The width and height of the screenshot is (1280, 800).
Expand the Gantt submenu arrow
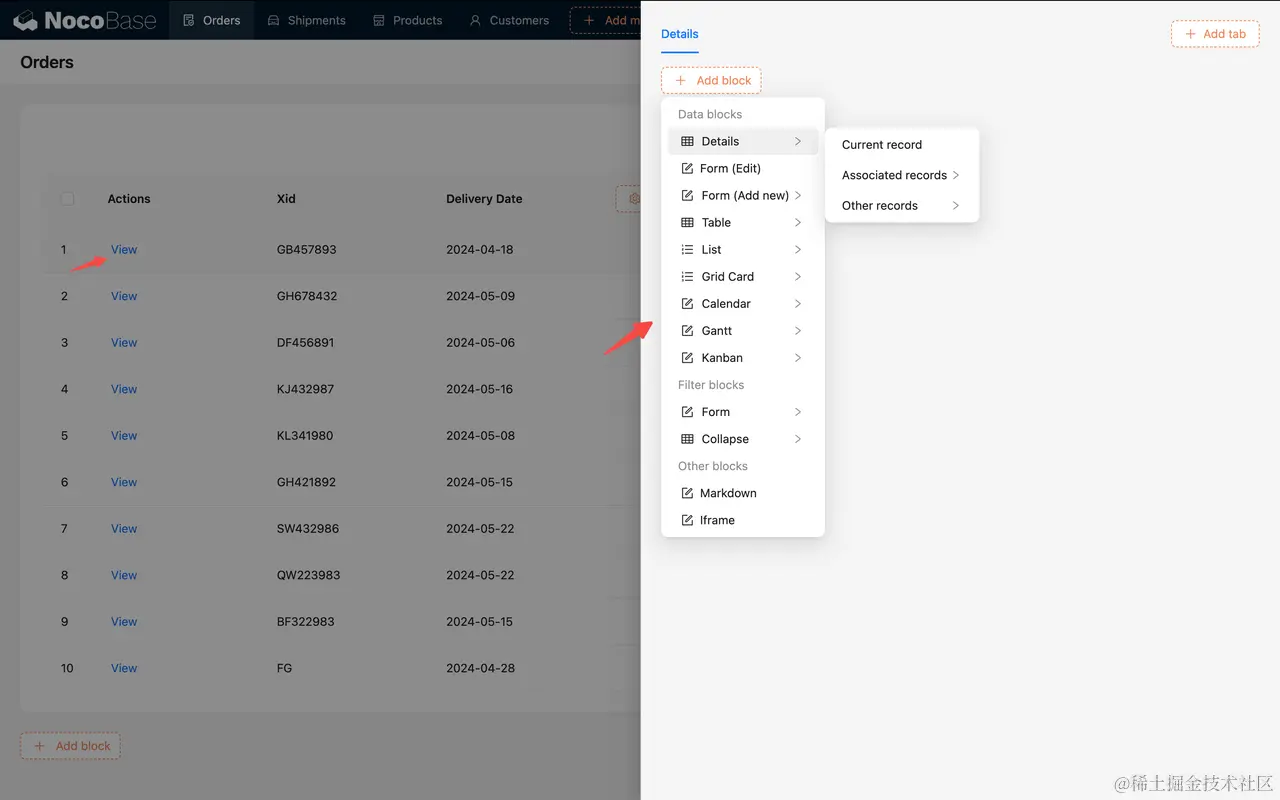pyautogui.click(x=798, y=331)
